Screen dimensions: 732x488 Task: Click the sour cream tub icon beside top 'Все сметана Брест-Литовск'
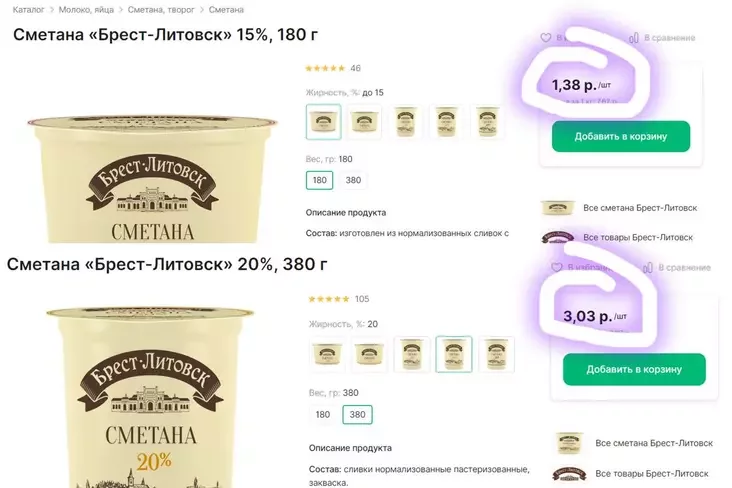(557, 208)
